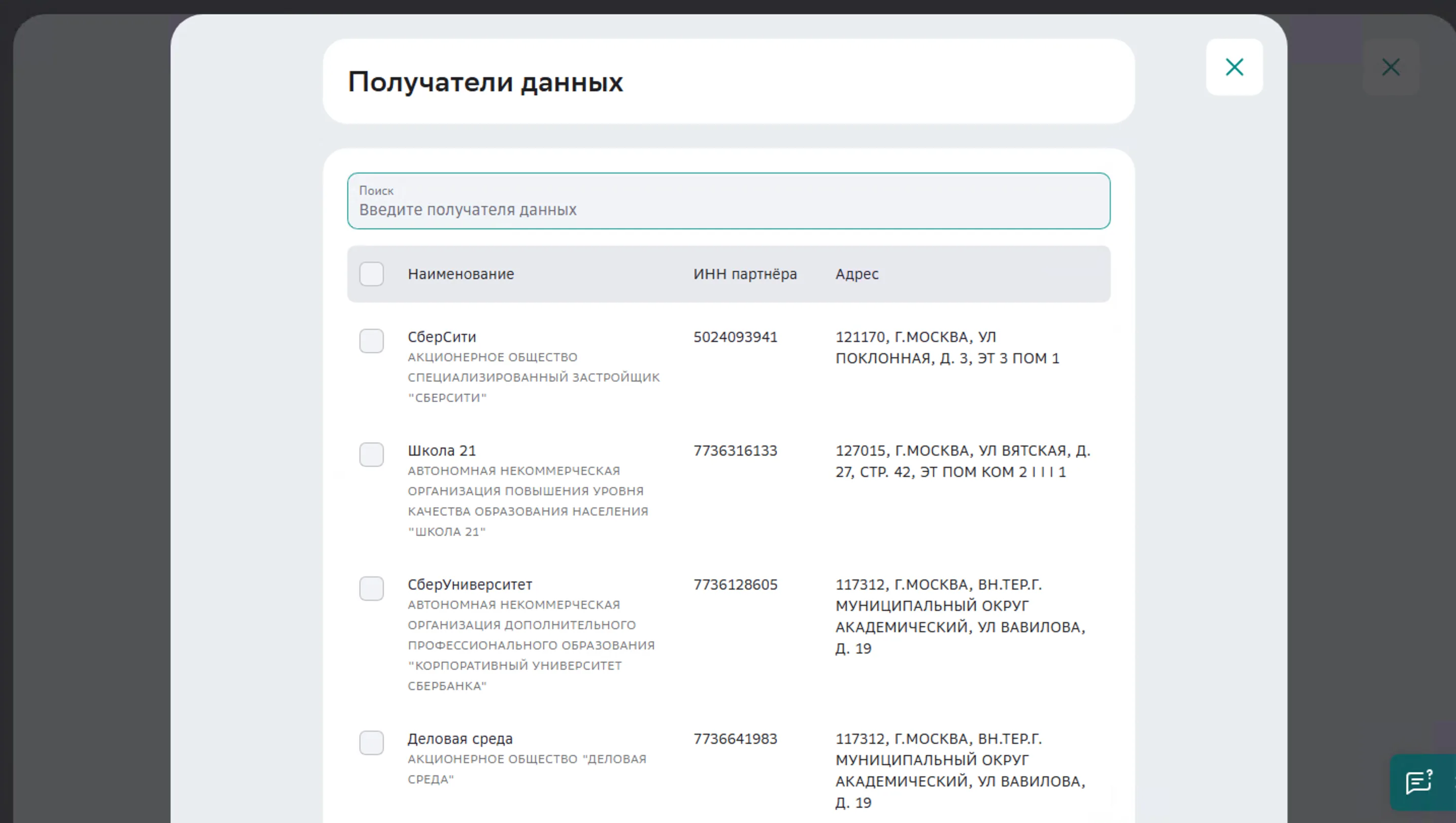Click the address starting 121170, Г.МОСКВА
1456x823 pixels.
click(947, 348)
